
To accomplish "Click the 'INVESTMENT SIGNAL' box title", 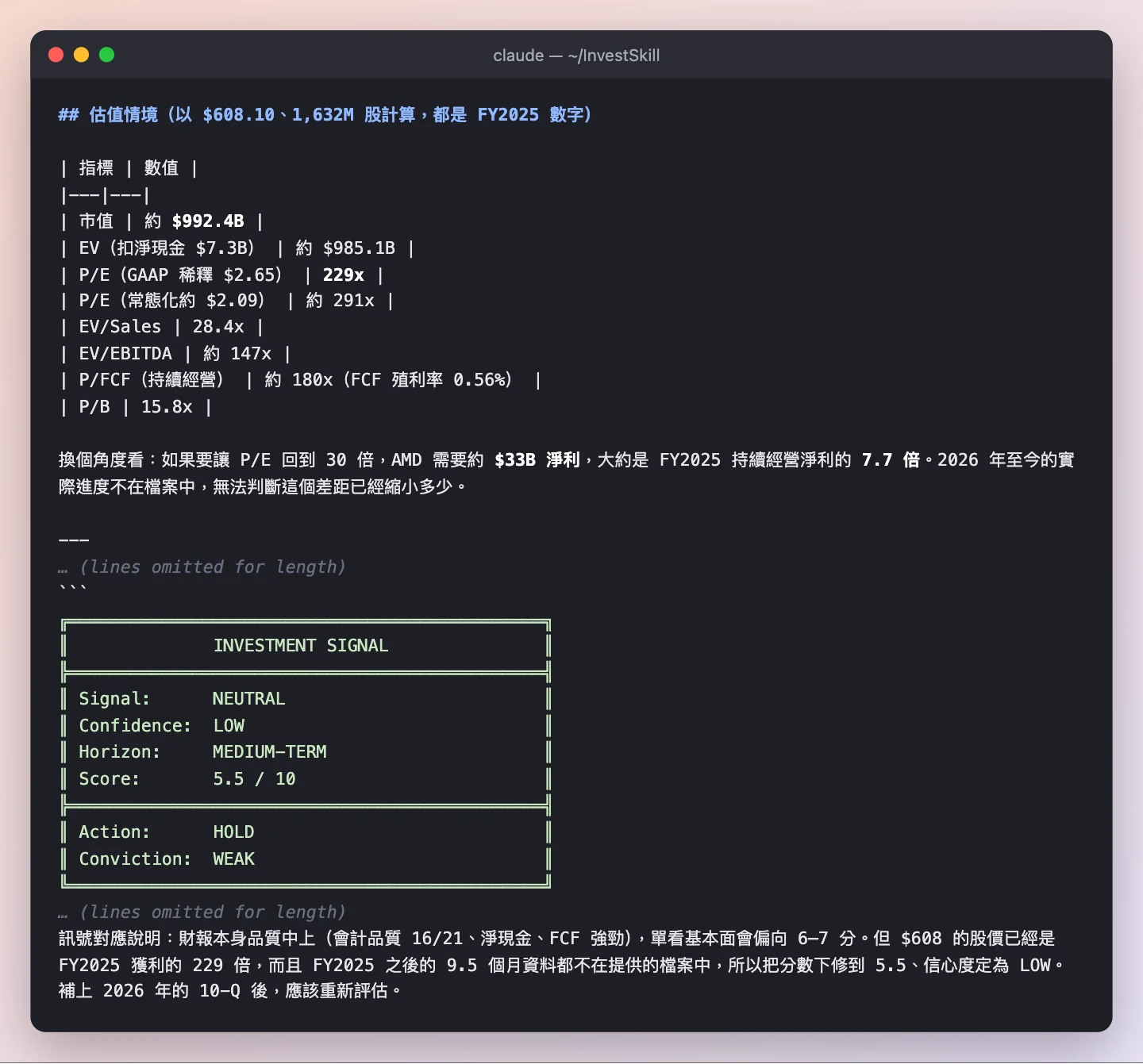I will pos(301,646).
